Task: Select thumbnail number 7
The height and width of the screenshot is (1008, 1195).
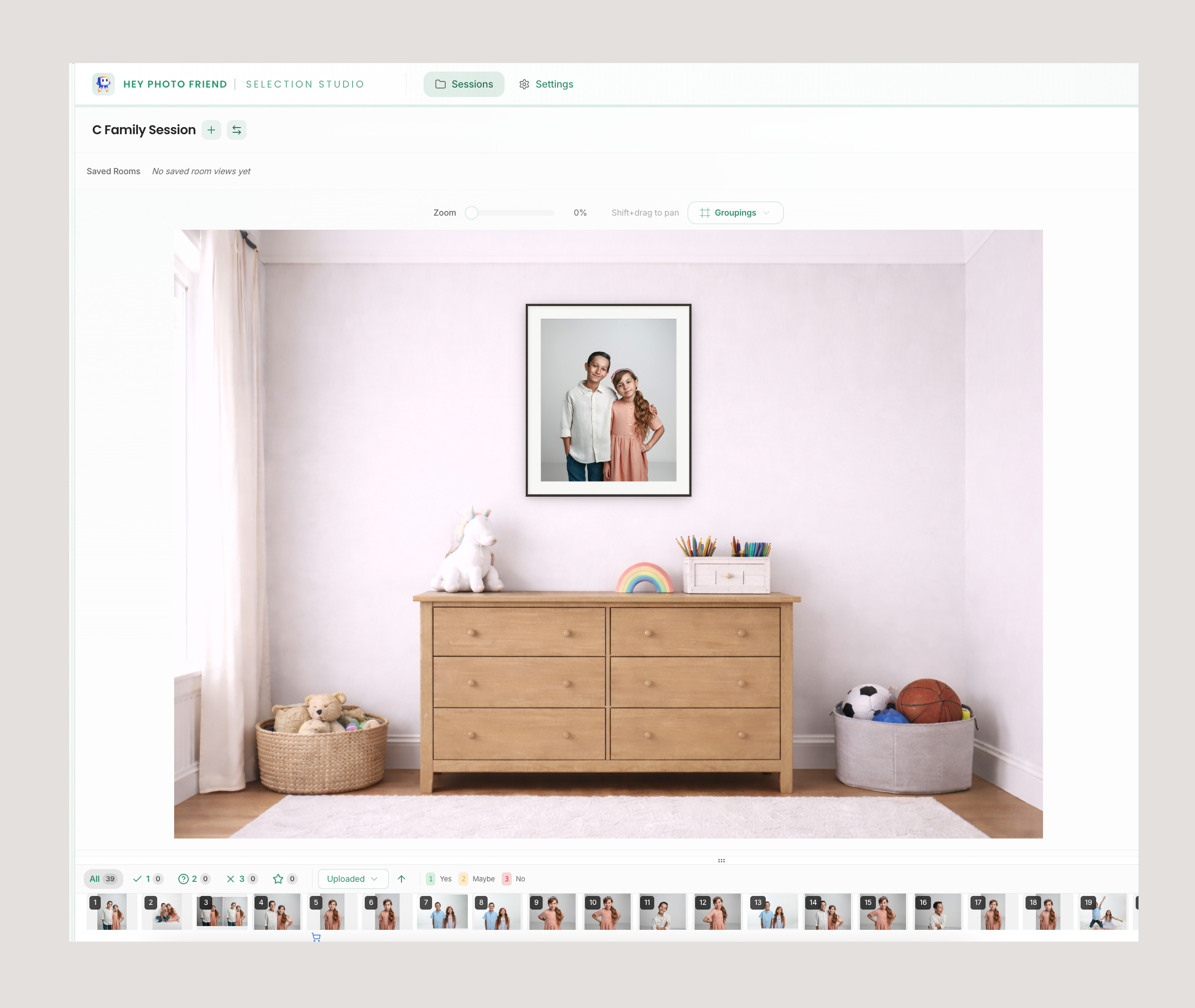Action: point(442,911)
